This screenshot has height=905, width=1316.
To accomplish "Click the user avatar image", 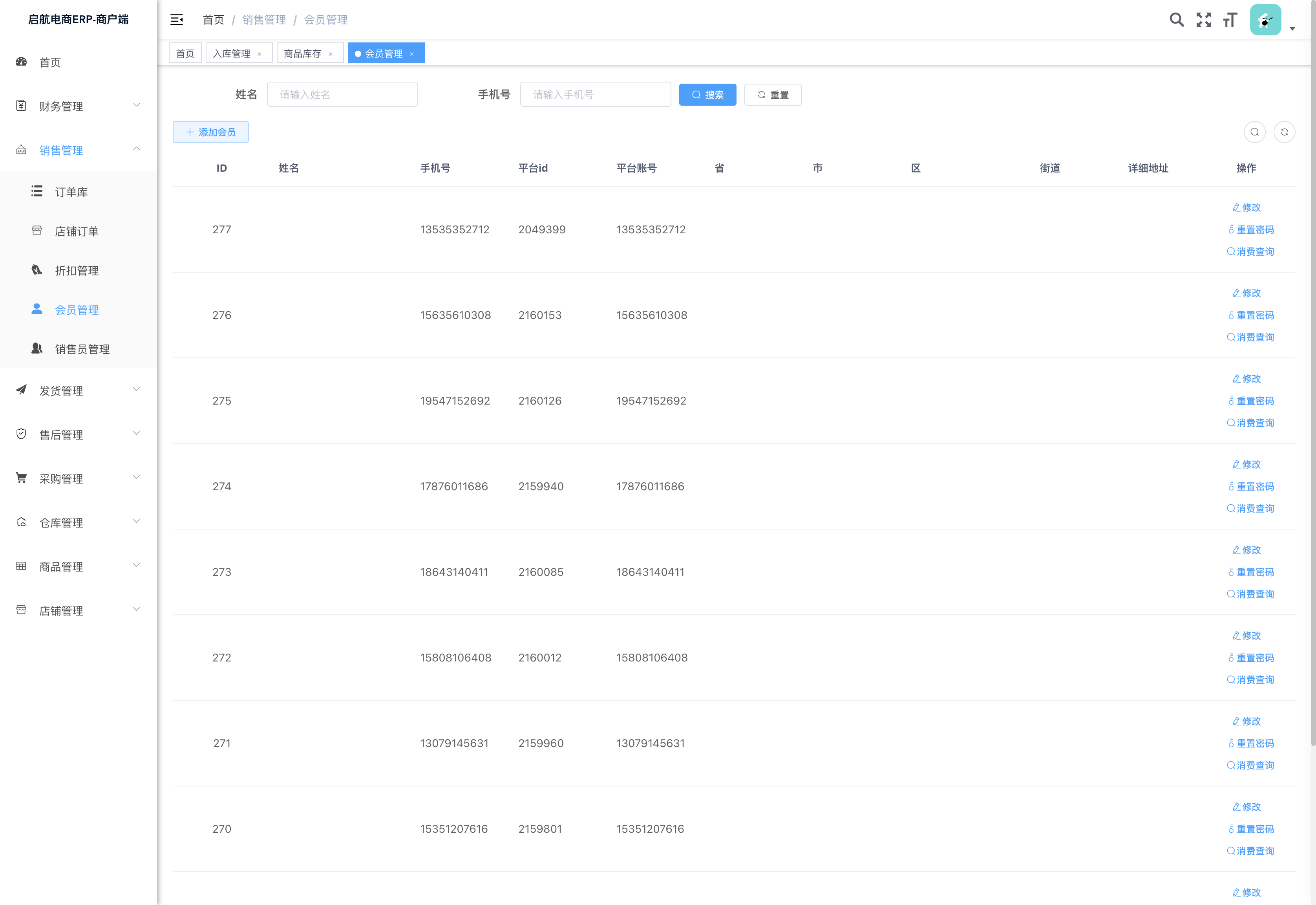I will (1265, 20).
